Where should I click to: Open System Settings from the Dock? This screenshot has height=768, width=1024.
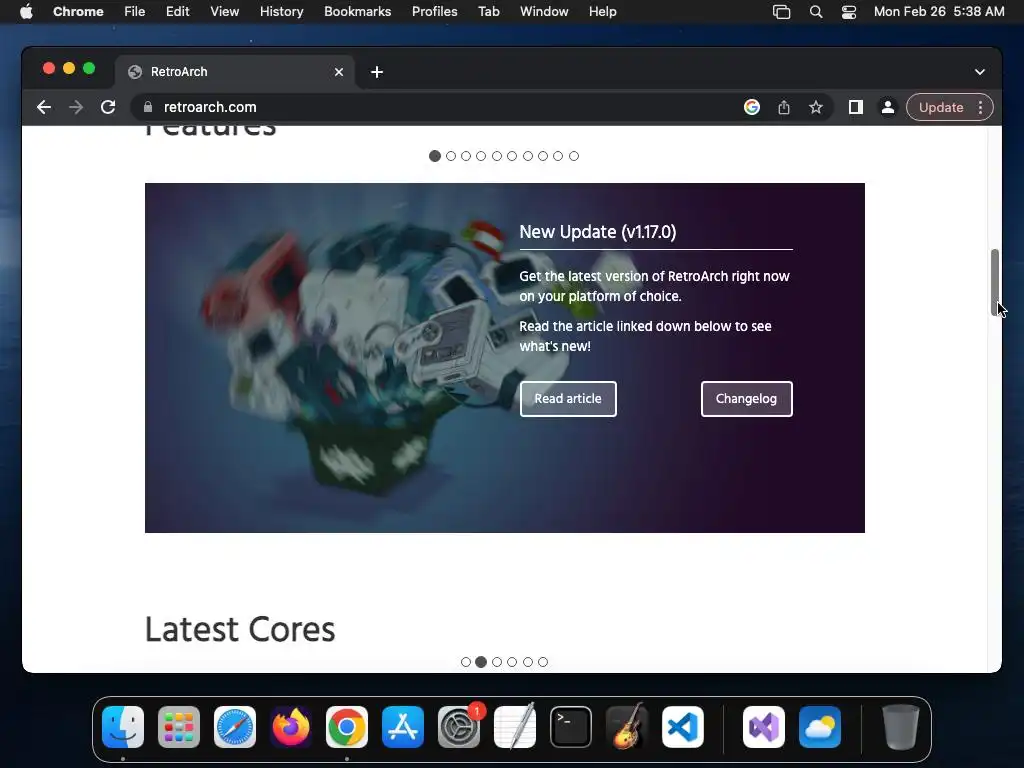[x=458, y=727]
